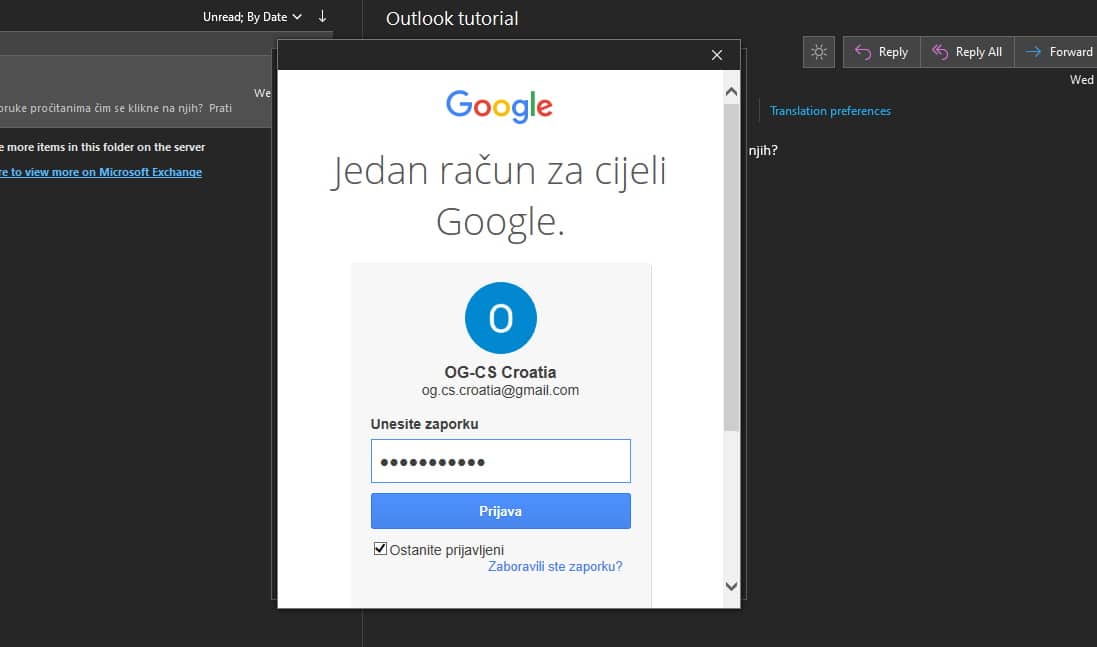
Task: Click the view more on Microsoft Exchange link
Action: (x=100, y=172)
